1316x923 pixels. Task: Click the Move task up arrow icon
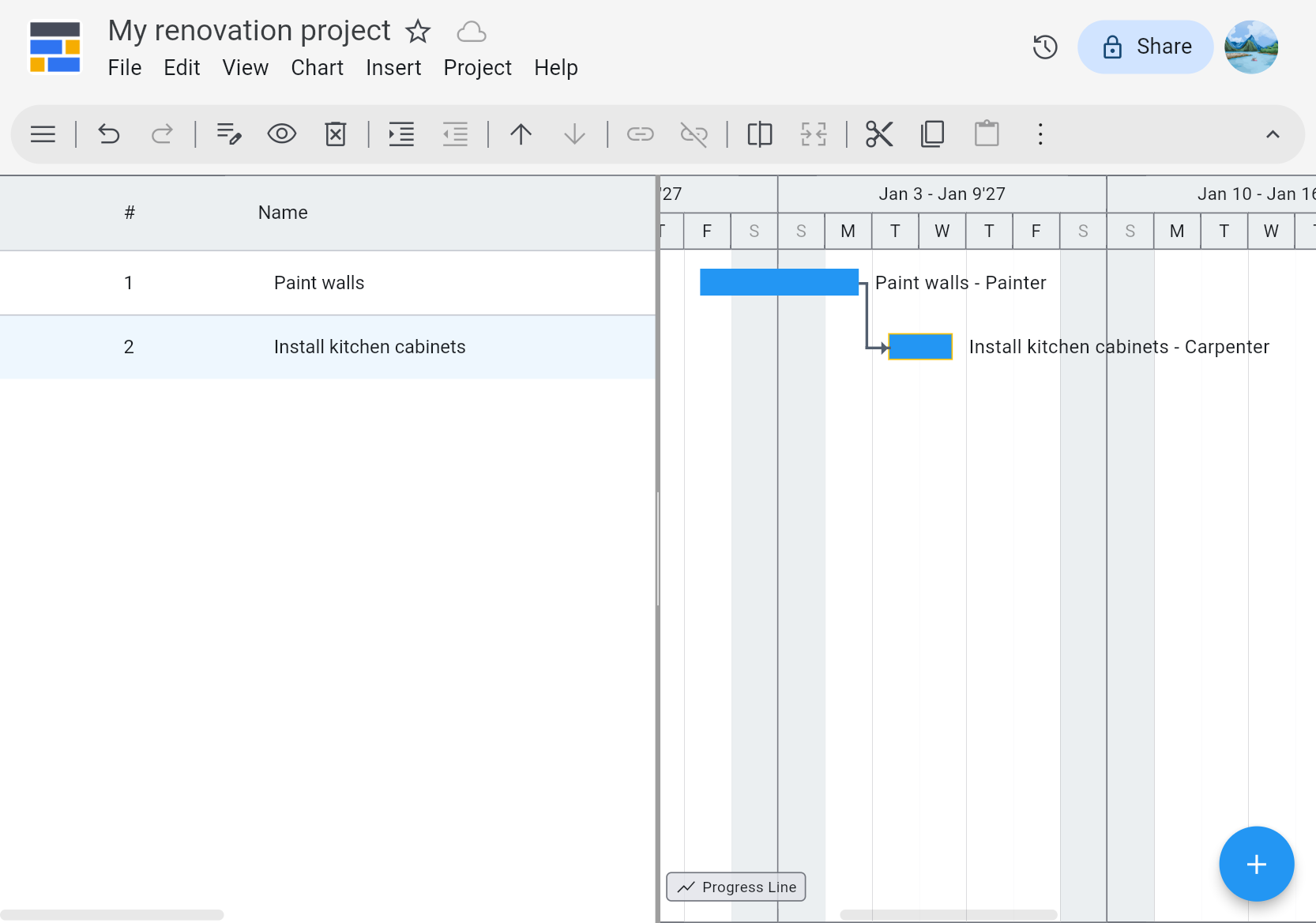[521, 134]
